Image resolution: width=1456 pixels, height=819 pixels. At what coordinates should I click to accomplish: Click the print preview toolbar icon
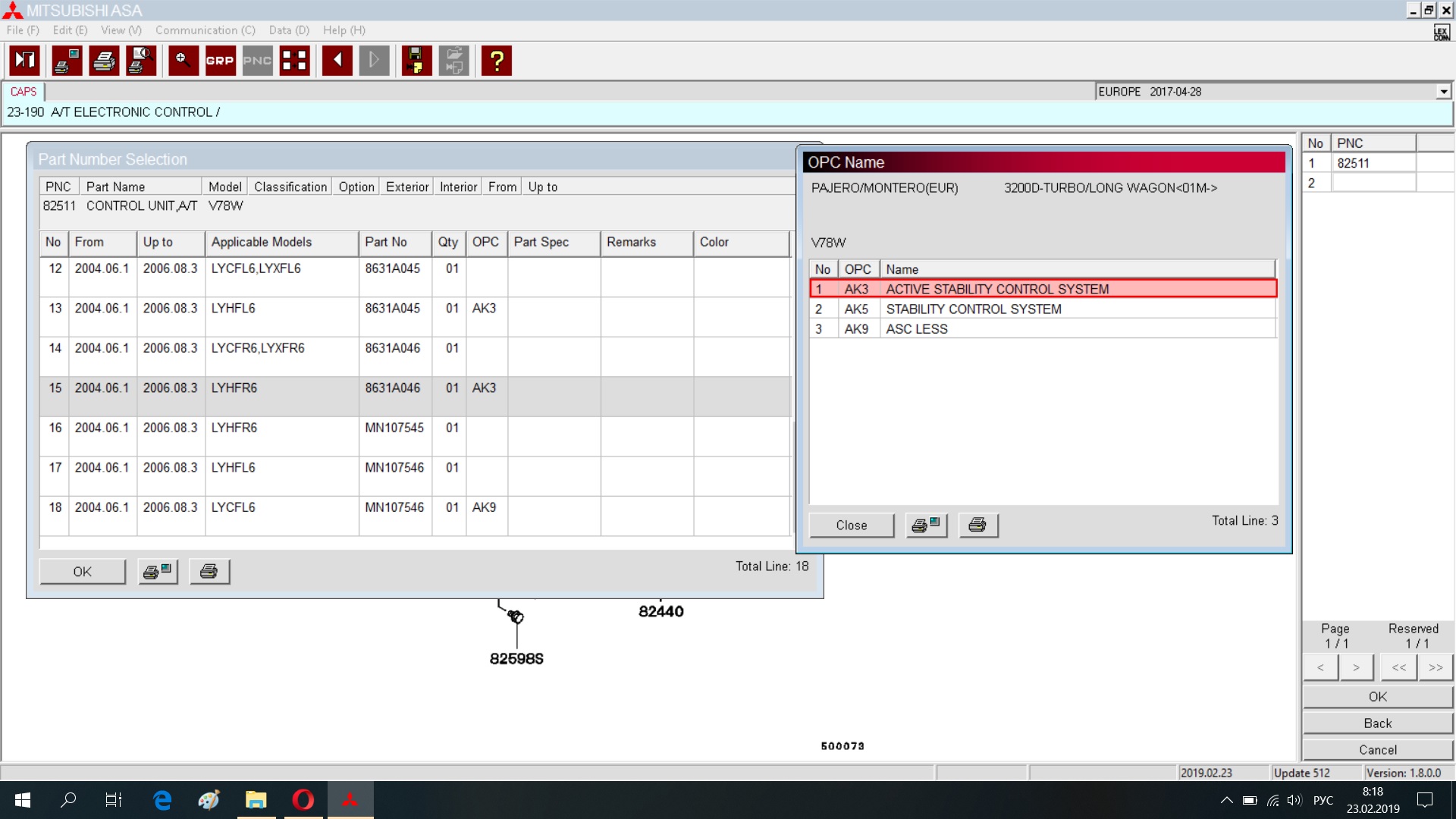click(x=141, y=61)
